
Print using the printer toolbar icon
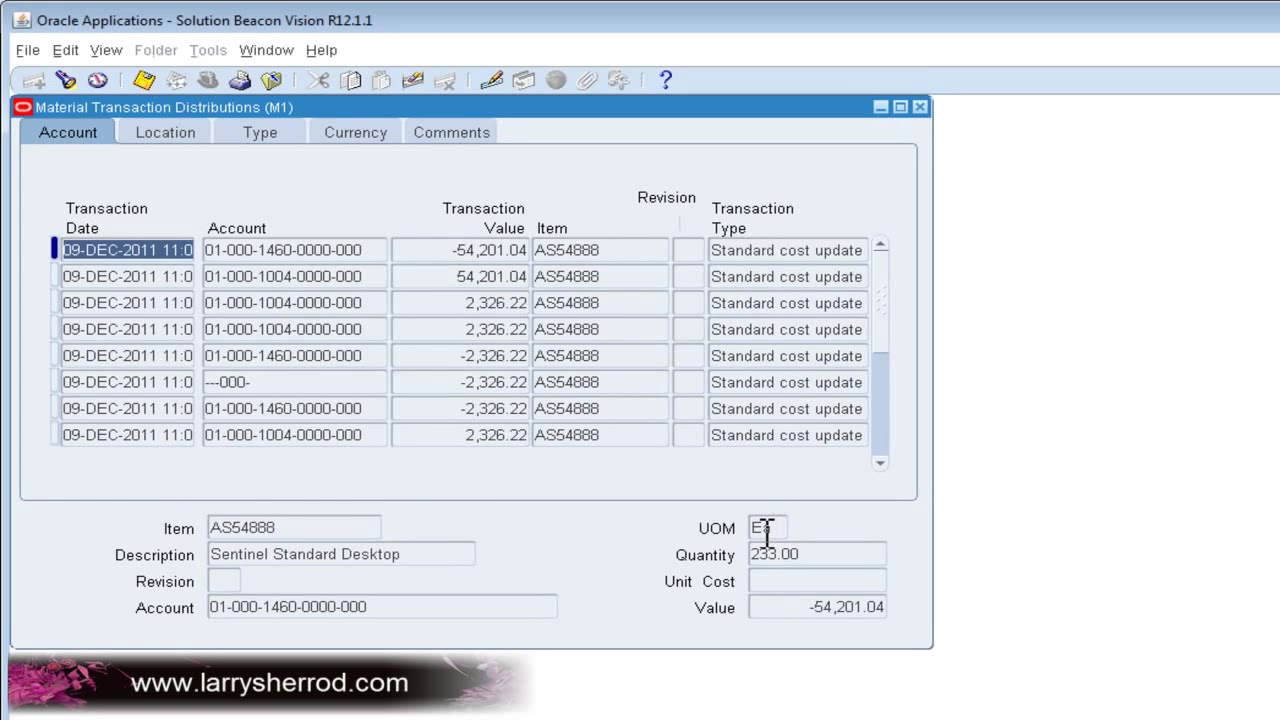point(240,81)
